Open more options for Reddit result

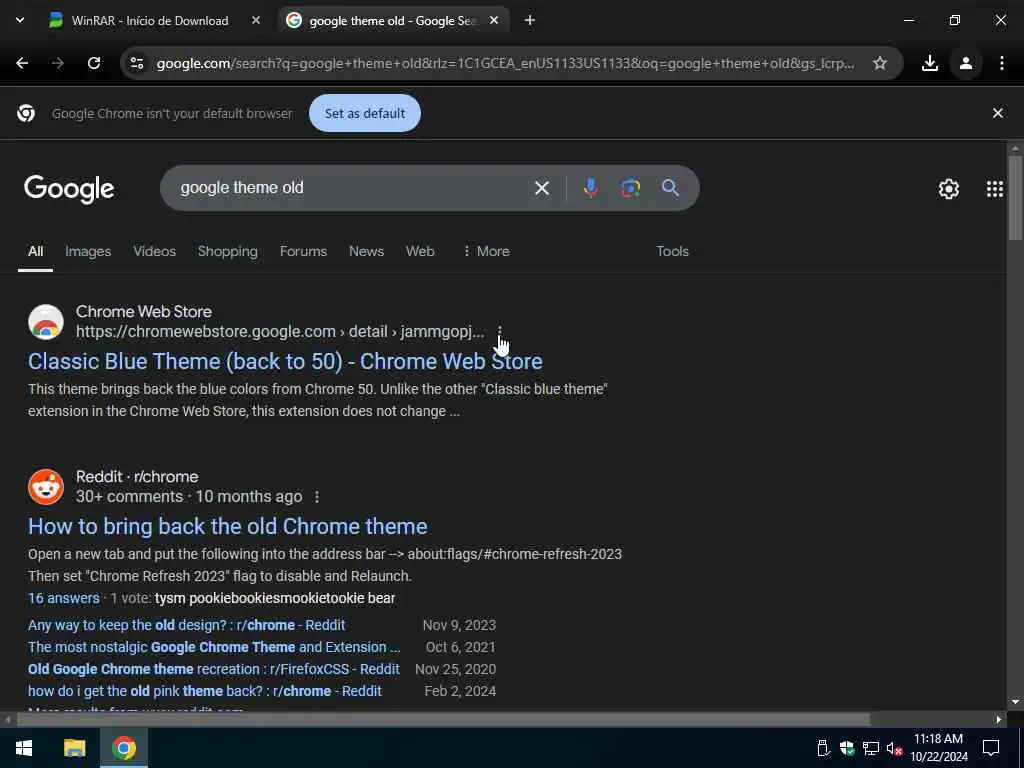pyautogui.click(x=317, y=497)
